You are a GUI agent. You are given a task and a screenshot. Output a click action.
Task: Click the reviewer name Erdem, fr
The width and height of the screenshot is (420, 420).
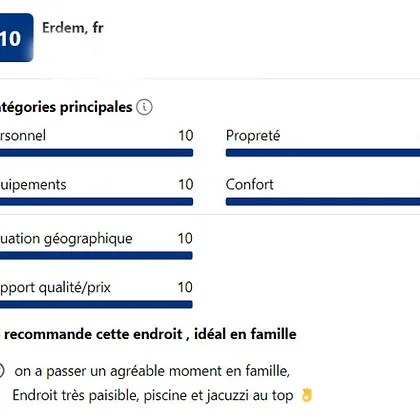pos(73,28)
